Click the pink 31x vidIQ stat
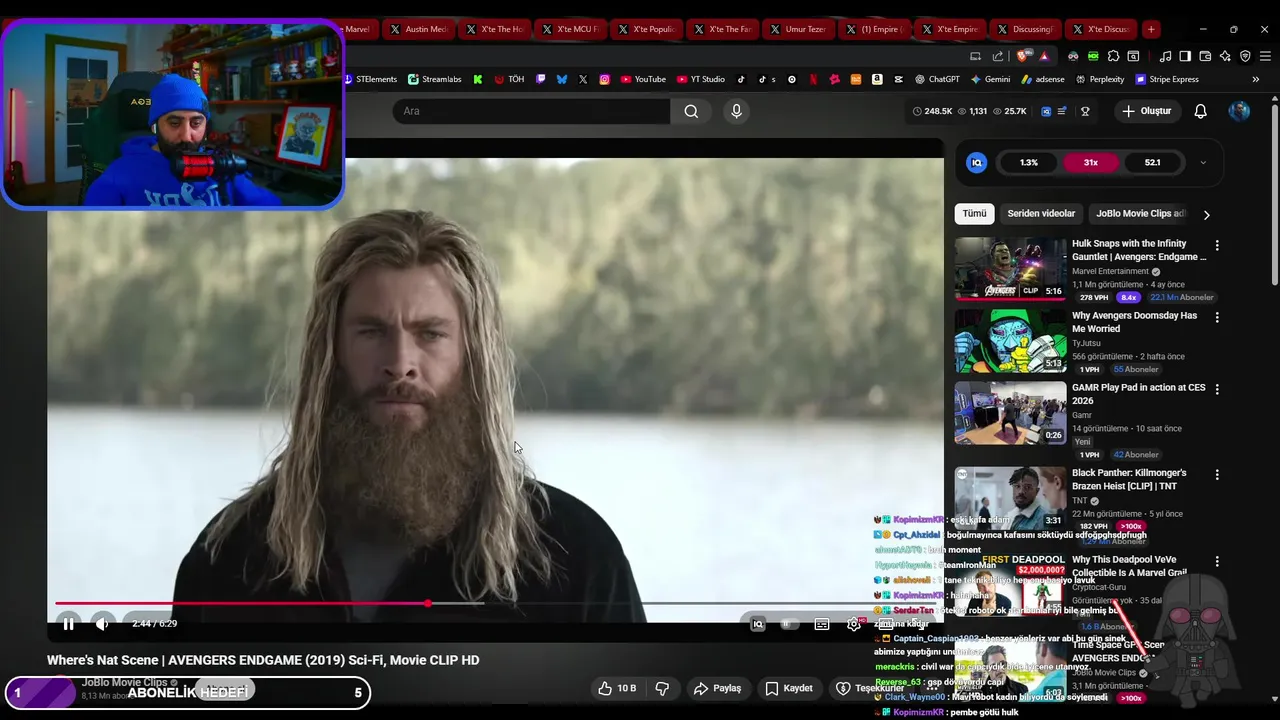This screenshot has width=1280, height=720. pyautogui.click(x=1091, y=162)
